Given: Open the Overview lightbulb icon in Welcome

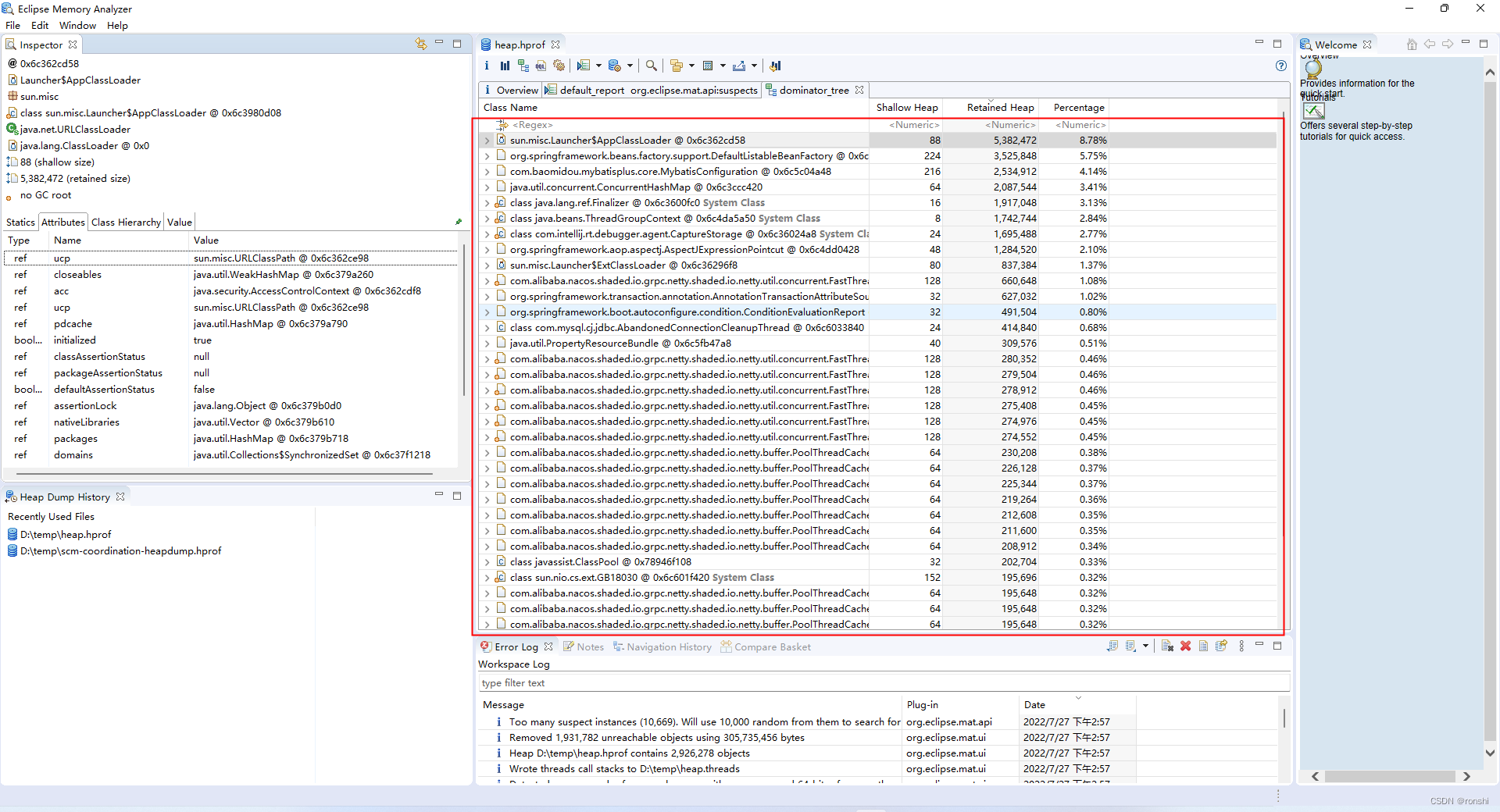Looking at the screenshot, I should tap(1313, 69).
